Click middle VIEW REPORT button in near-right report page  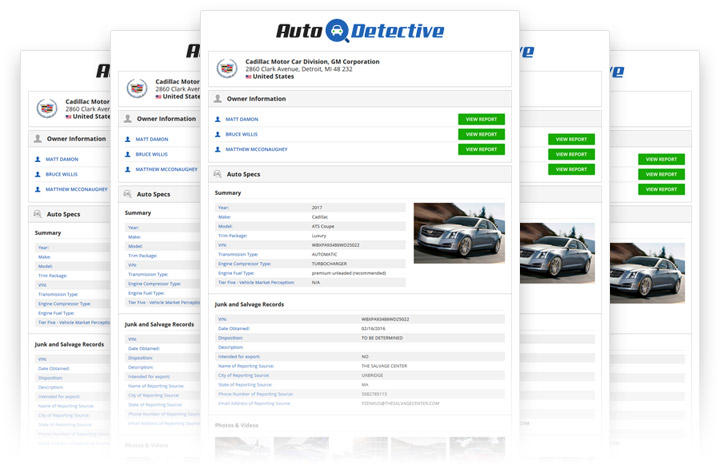tap(571, 154)
